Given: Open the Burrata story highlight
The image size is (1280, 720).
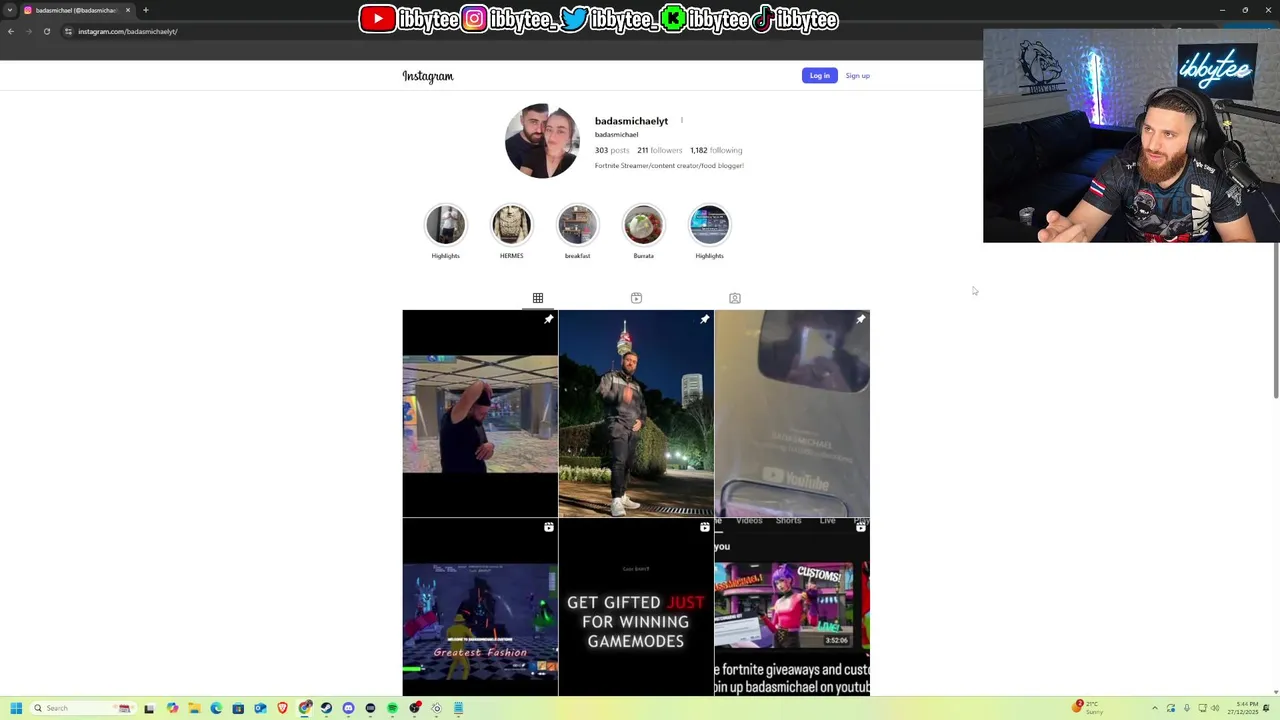Looking at the screenshot, I should [644, 225].
